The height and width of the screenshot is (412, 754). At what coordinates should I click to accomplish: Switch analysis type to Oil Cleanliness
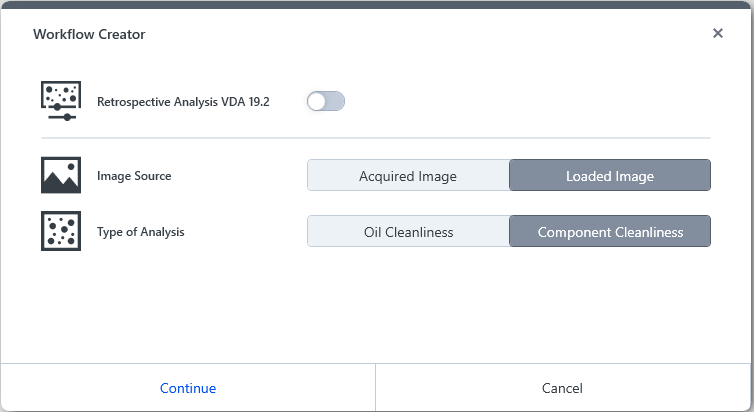coord(408,232)
